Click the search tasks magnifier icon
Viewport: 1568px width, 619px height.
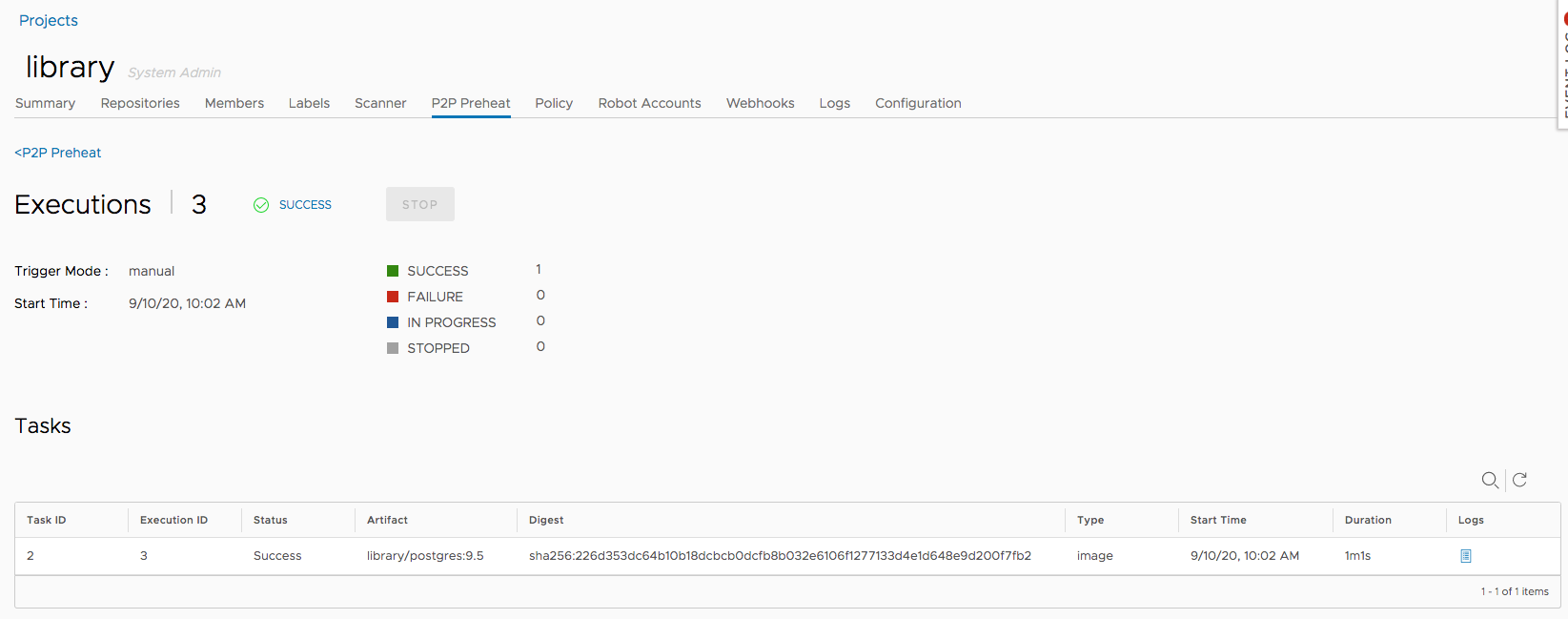coord(1490,480)
